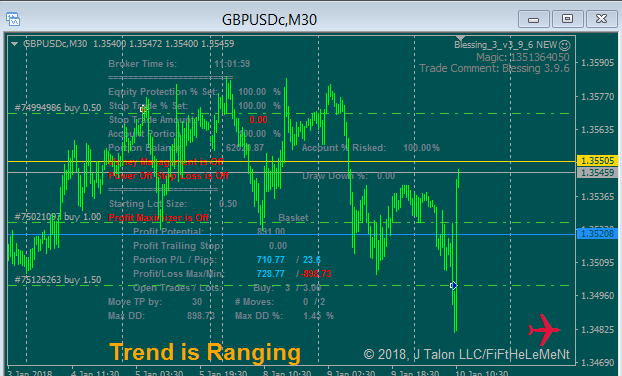Click the smiley face next to Blessing_3_v3_9_6 NEW

pyautogui.click(x=564, y=45)
